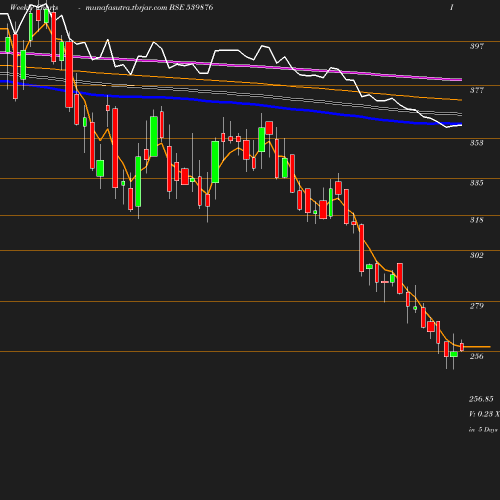Click the 353 price axis label
This screenshot has width=500, height=500.
(476, 143)
